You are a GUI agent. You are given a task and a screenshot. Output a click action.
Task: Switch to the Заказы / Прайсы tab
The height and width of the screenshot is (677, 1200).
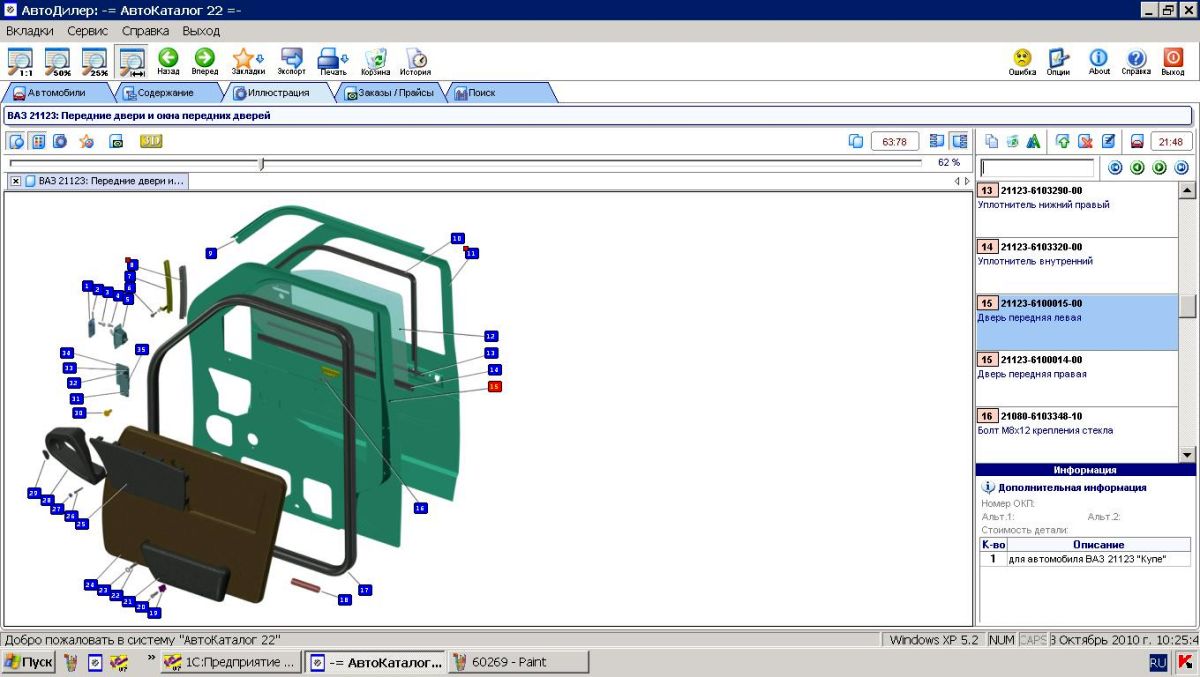pyautogui.click(x=391, y=93)
